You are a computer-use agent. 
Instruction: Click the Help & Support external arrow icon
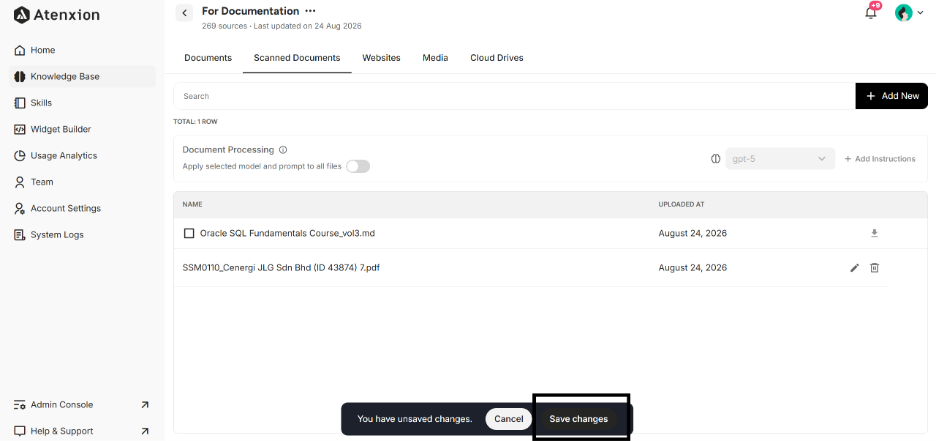coord(144,431)
